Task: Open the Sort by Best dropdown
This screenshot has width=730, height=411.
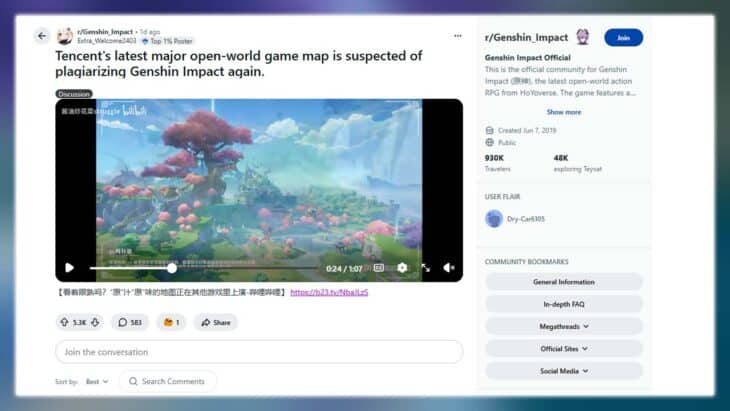Action: [x=97, y=381]
